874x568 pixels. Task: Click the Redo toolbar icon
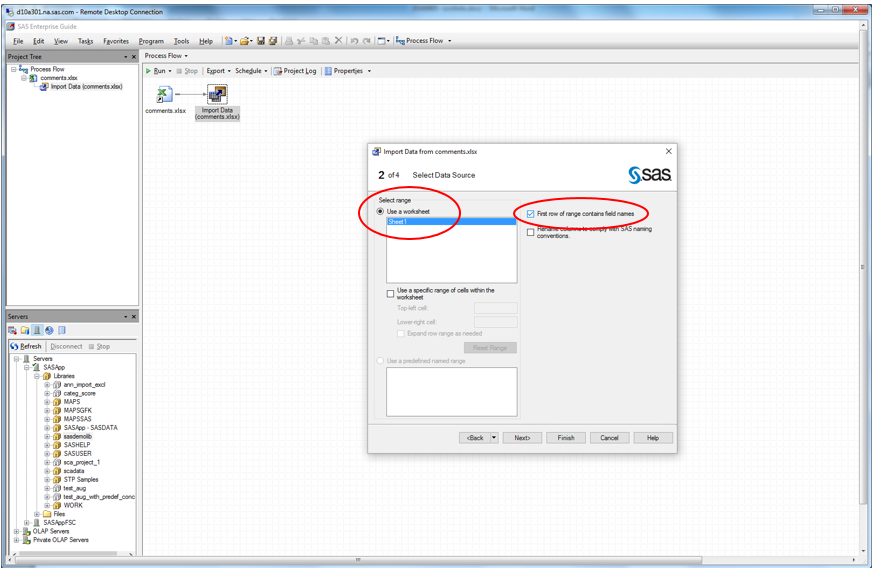click(367, 41)
